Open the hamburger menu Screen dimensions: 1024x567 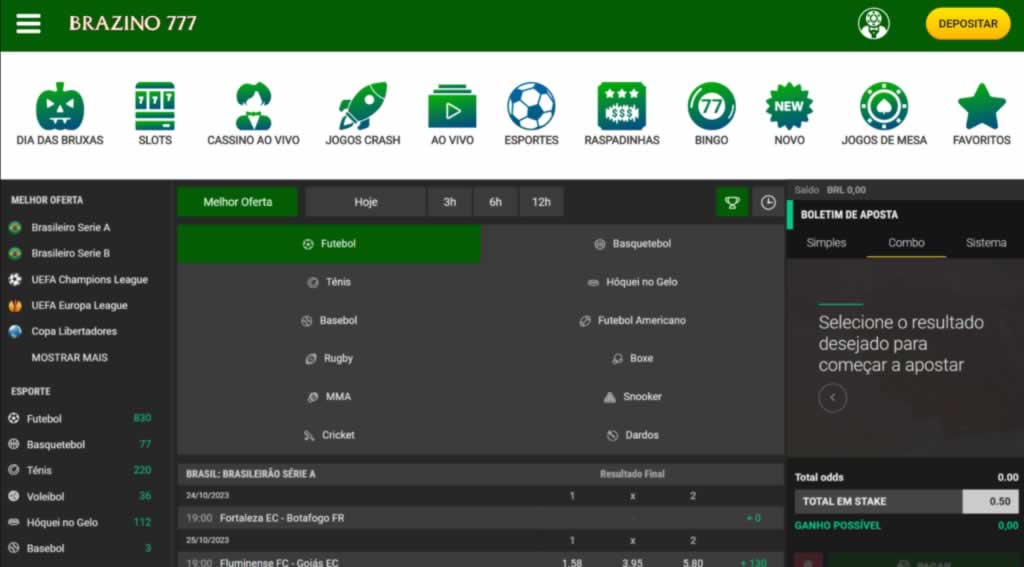click(x=28, y=24)
